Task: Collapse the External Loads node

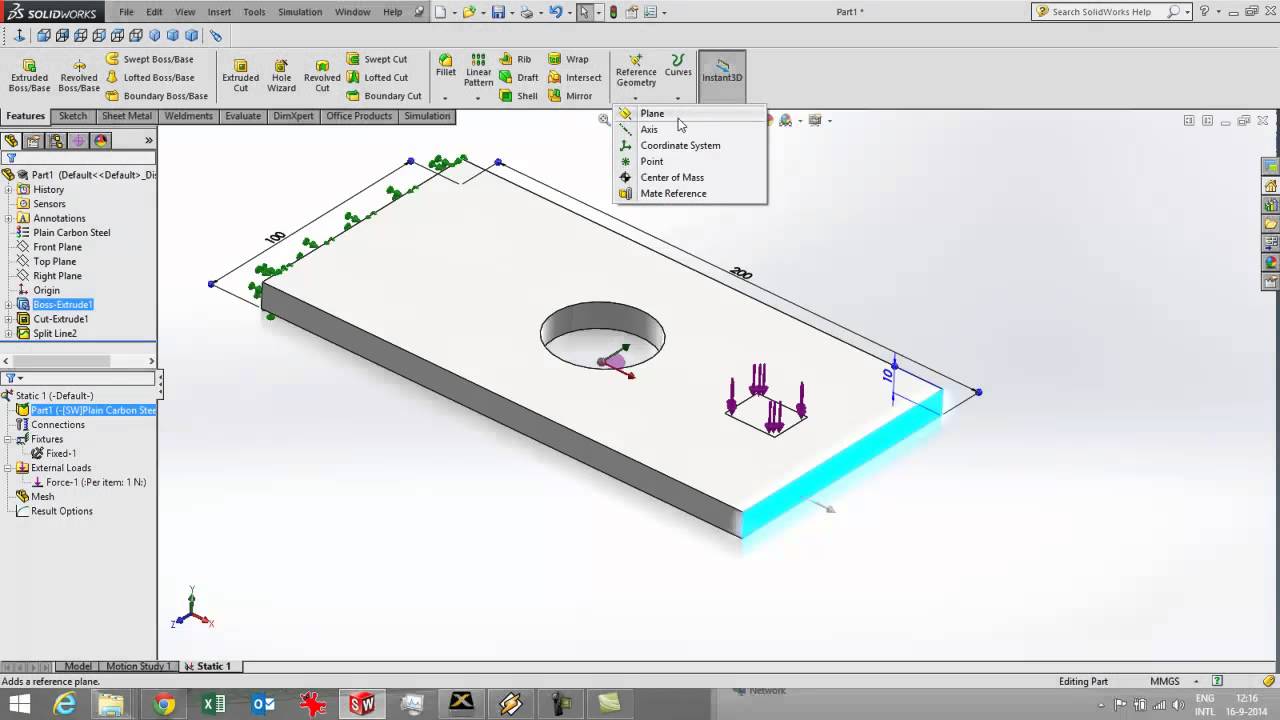Action: point(9,468)
